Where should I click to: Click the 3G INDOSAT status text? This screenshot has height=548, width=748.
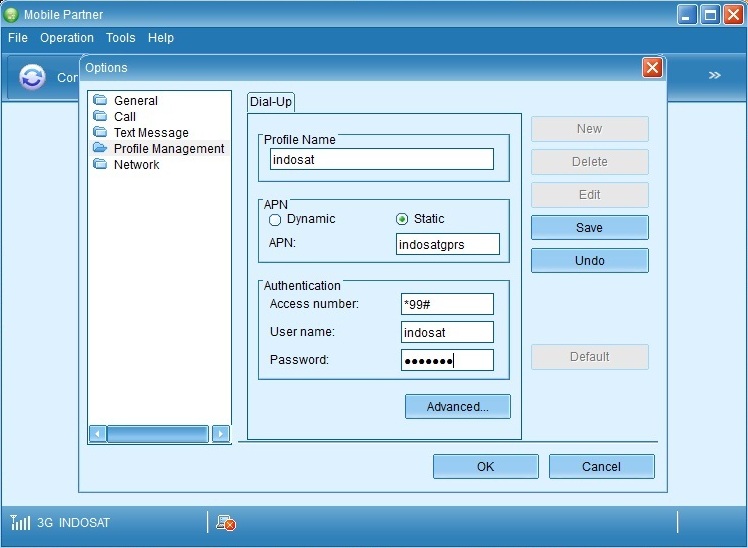(73, 523)
